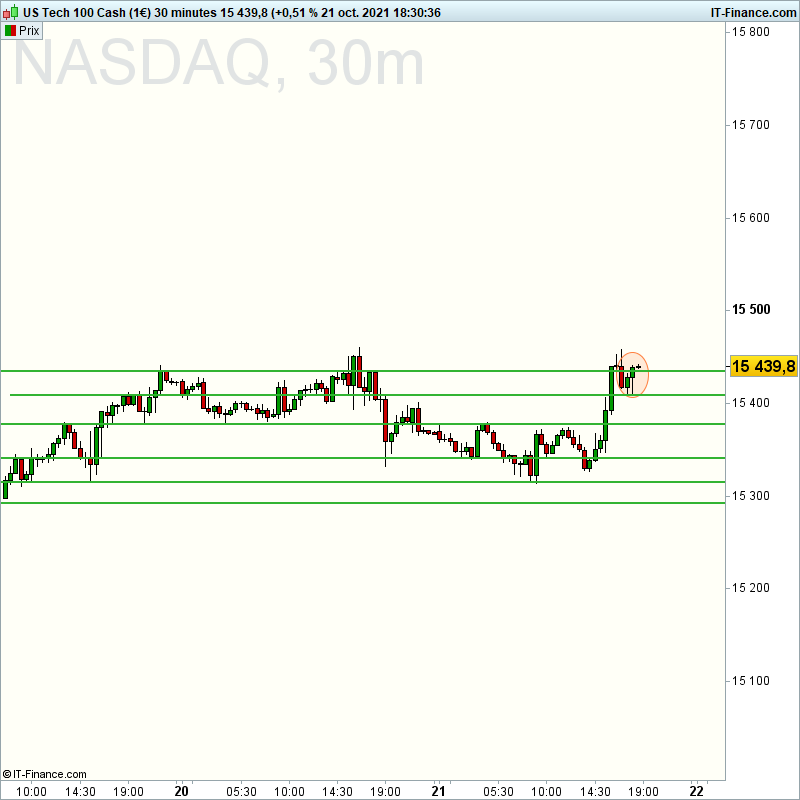Click the timestamp 21 oct. 2021 18:30:36

381,13
